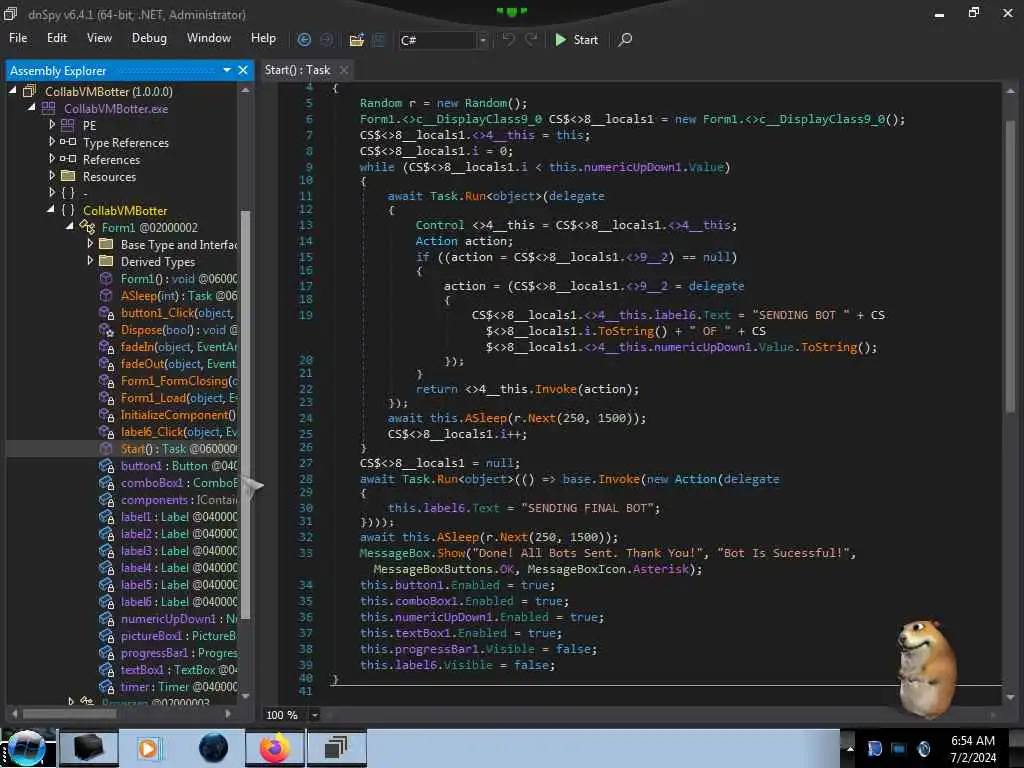Expand the PE node

(x=52, y=124)
